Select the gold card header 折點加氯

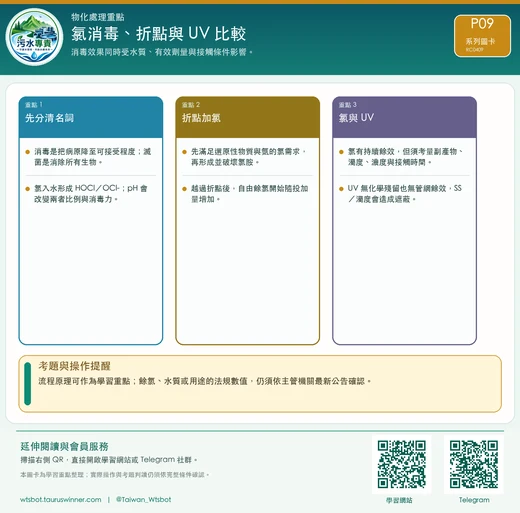(x=248, y=117)
